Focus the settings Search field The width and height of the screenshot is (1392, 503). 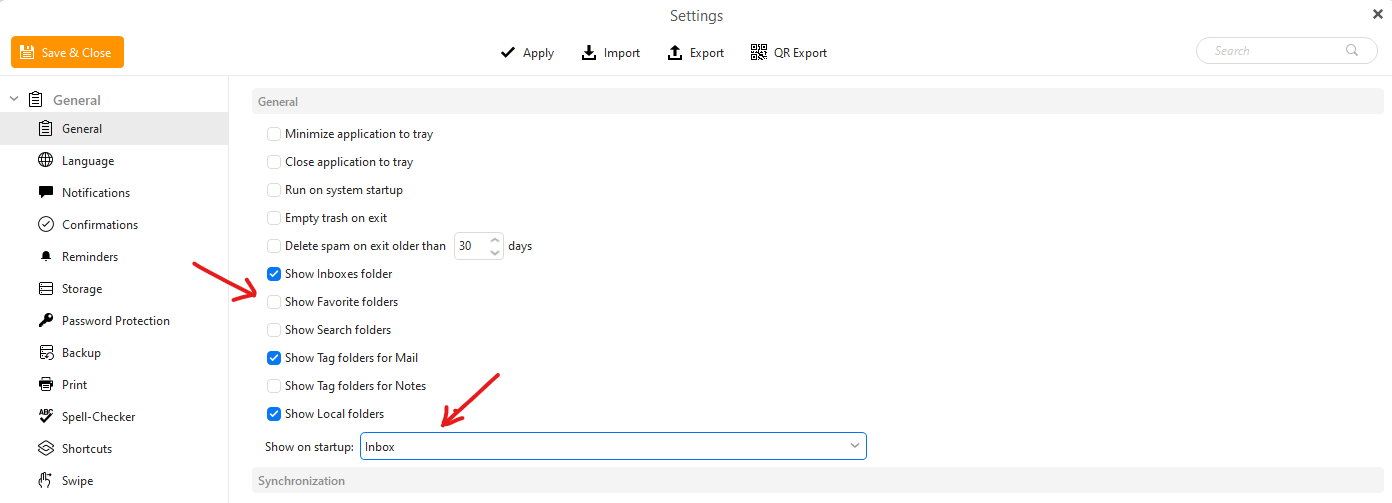click(x=1287, y=50)
